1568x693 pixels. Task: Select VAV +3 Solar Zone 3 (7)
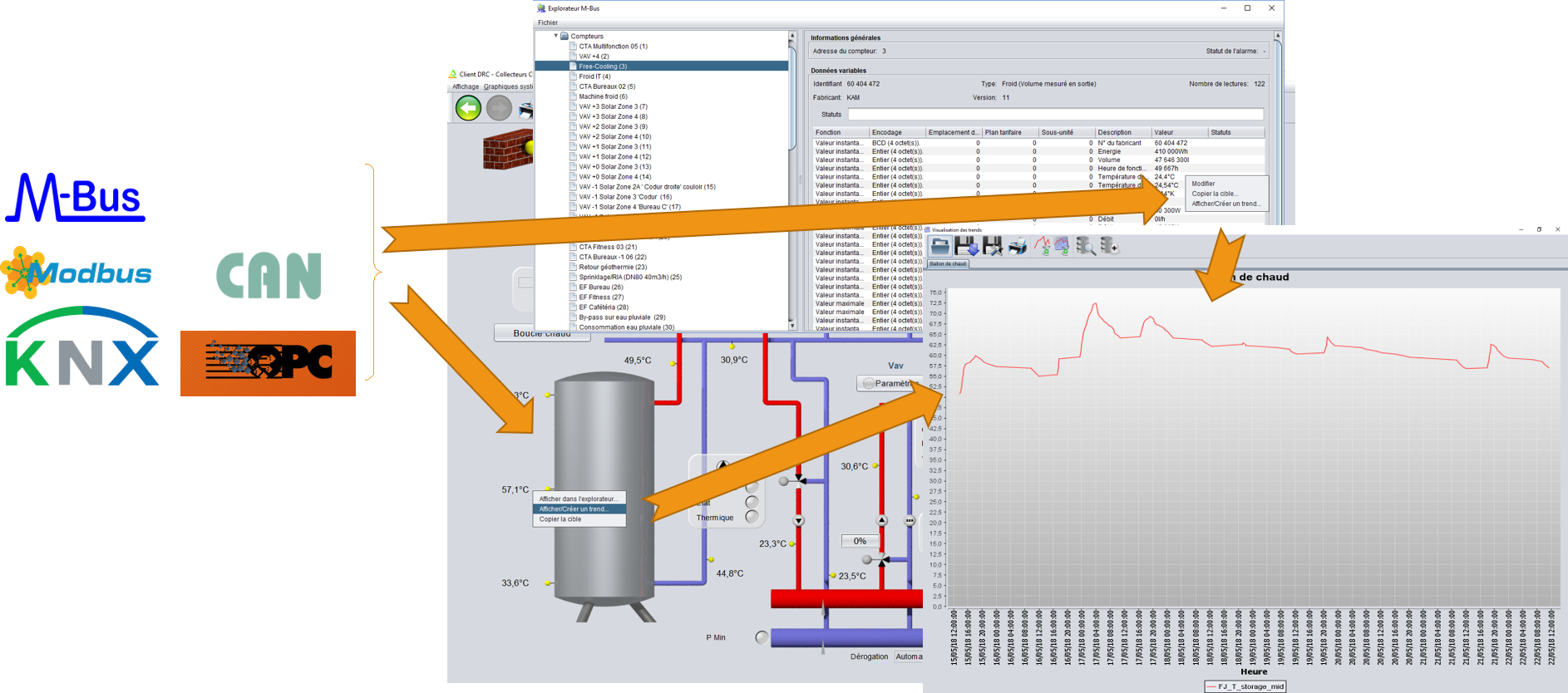tap(613, 106)
